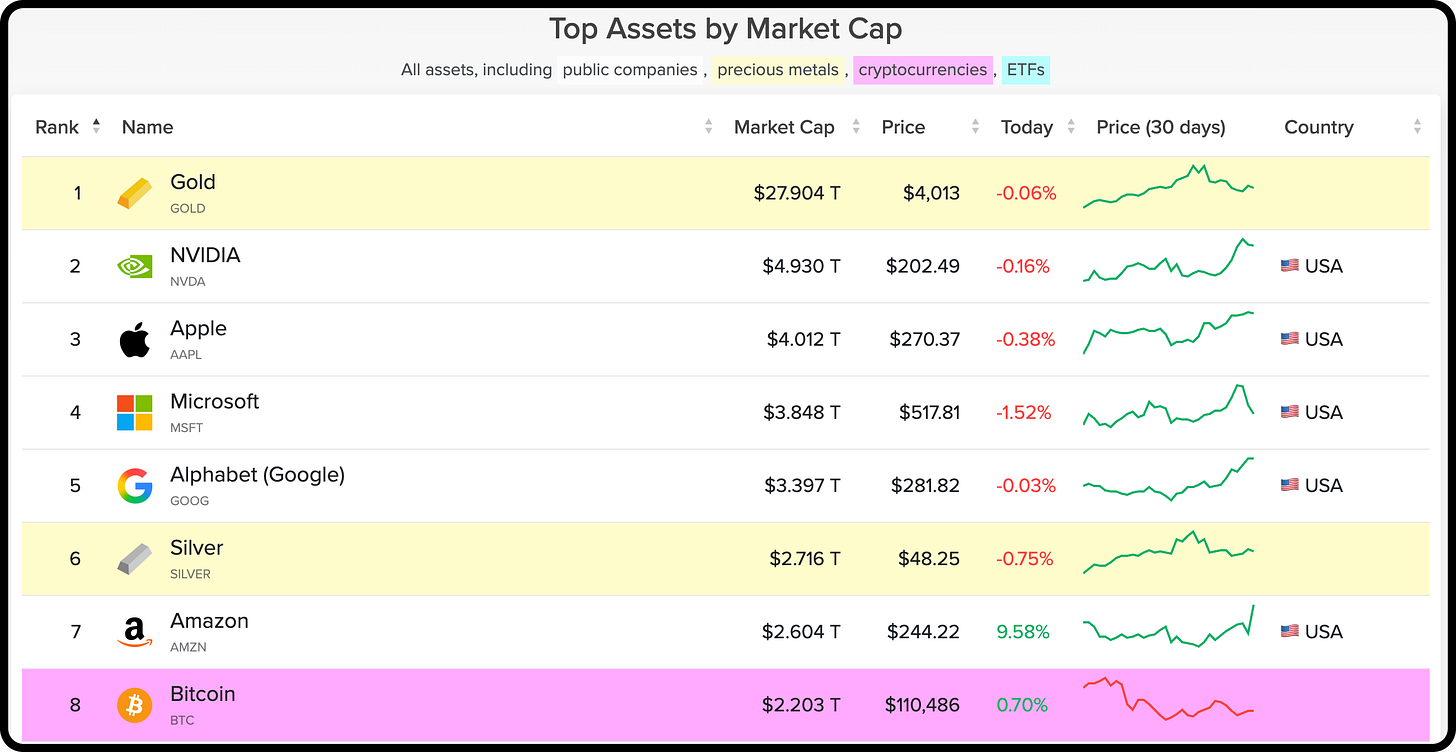Image resolution: width=1456 pixels, height=752 pixels.
Task: Open the Bitcoin name link
Action: (203, 694)
